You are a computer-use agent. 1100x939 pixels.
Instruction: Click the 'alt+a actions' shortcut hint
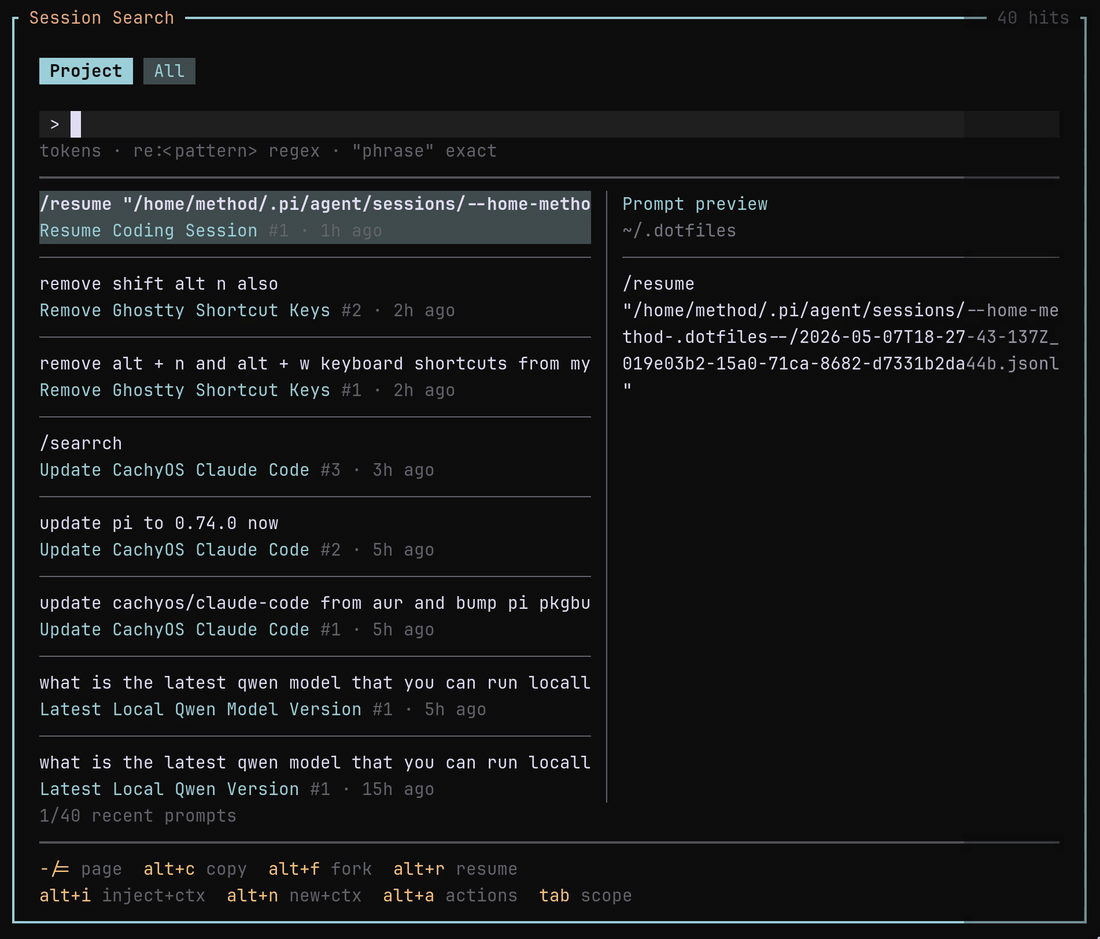pos(450,896)
